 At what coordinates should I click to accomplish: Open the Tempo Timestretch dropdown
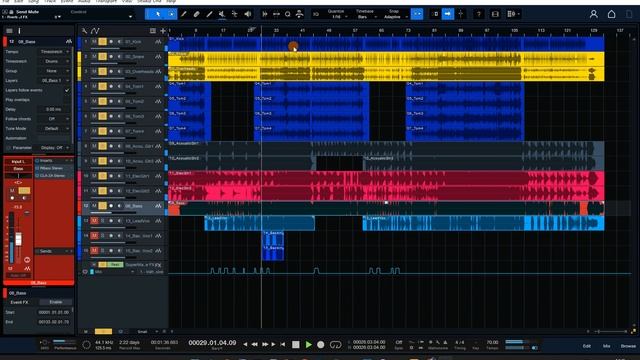click(54, 52)
